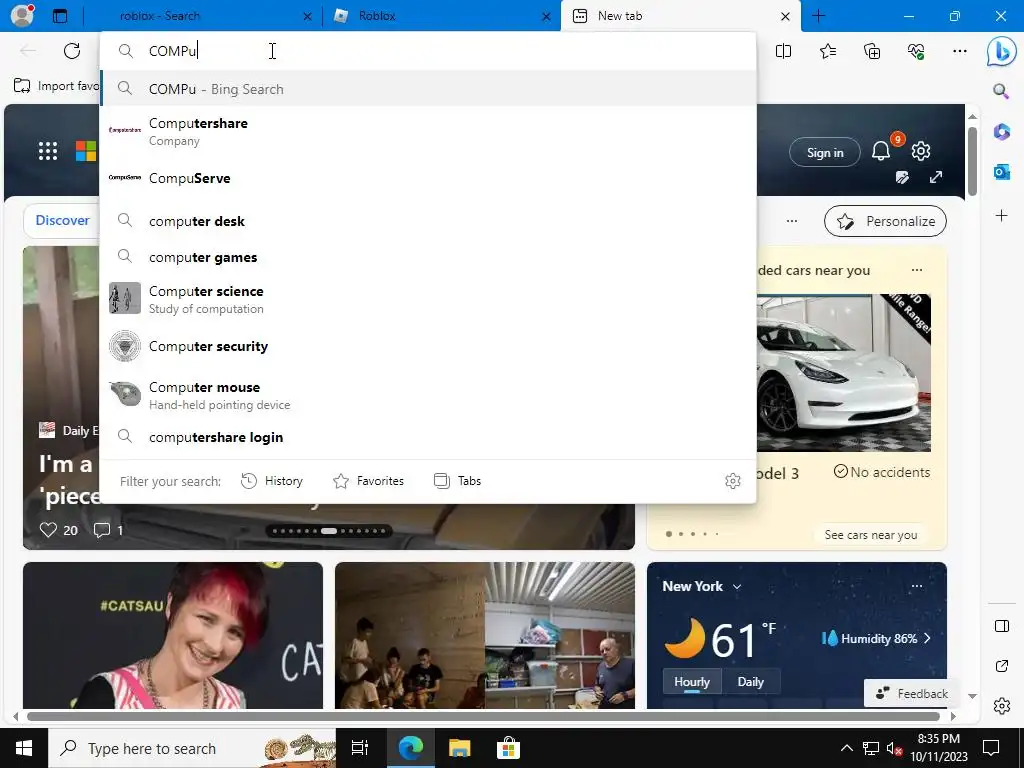Choose the computershare login suggestion

[x=428, y=437]
